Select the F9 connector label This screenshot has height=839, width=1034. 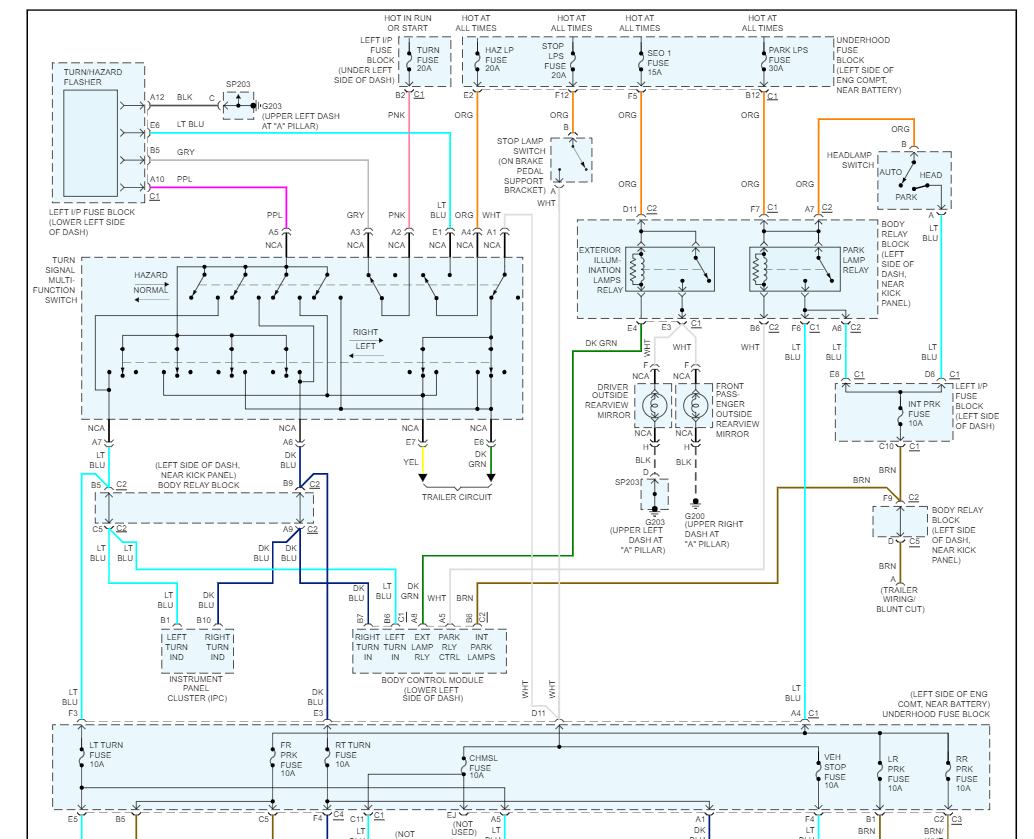pyautogui.click(x=888, y=498)
